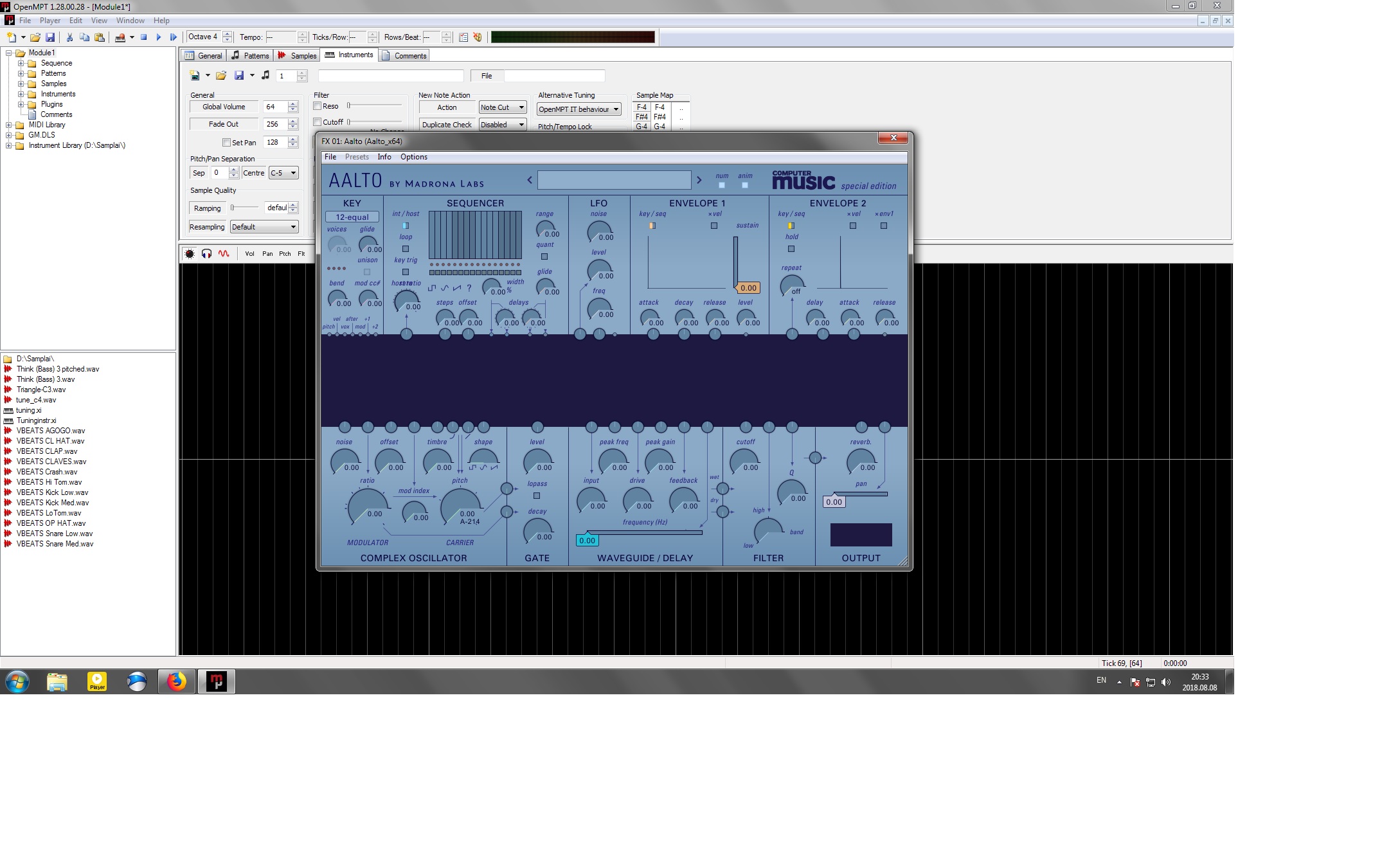Toggle the Gate lopass checkbox
This screenshot has height=846, width=1400.
click(537, 496)
